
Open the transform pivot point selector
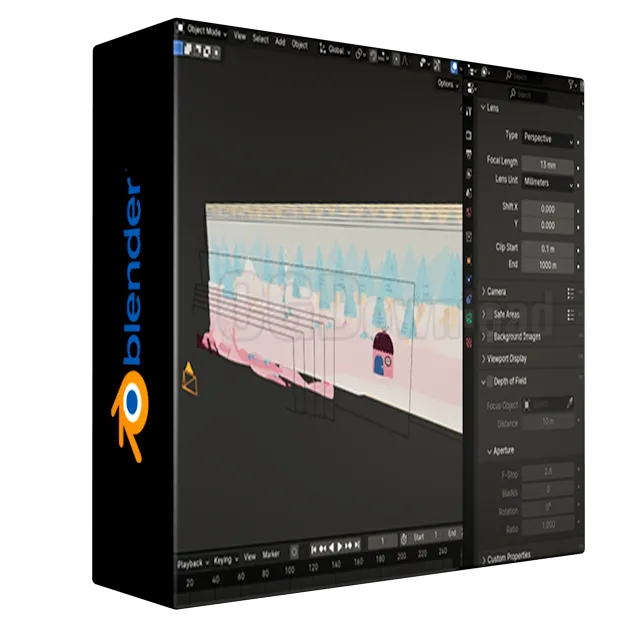360,54
